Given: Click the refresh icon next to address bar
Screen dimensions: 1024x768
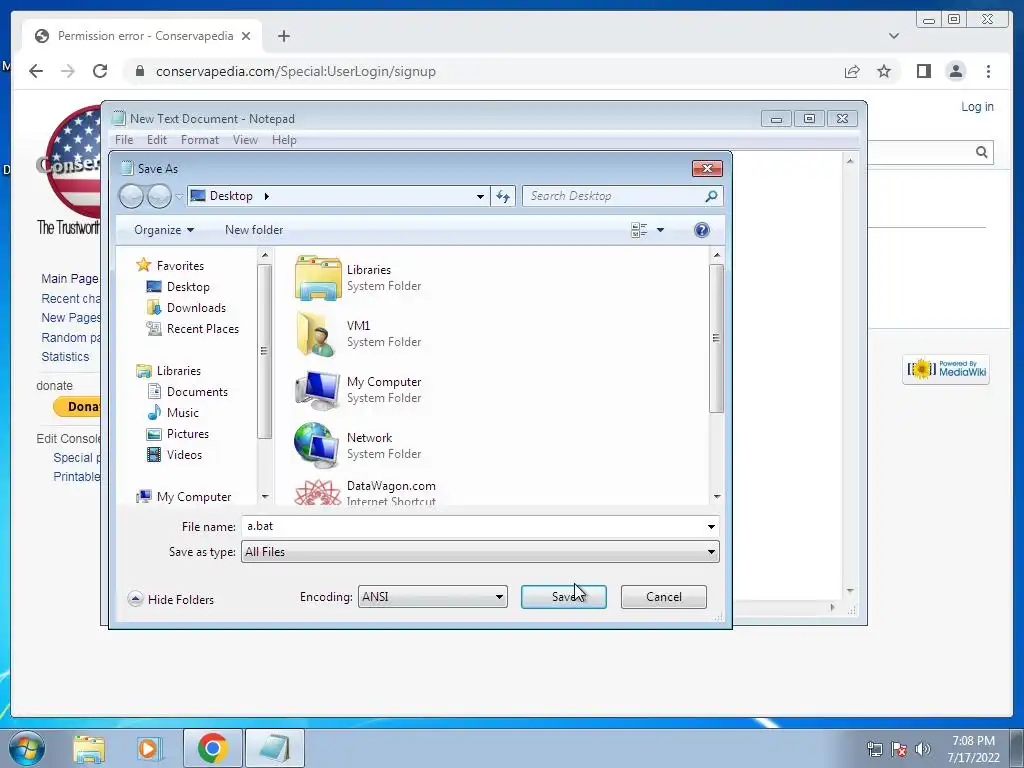Looking at the screenshot, I should [x=503, y=196].
